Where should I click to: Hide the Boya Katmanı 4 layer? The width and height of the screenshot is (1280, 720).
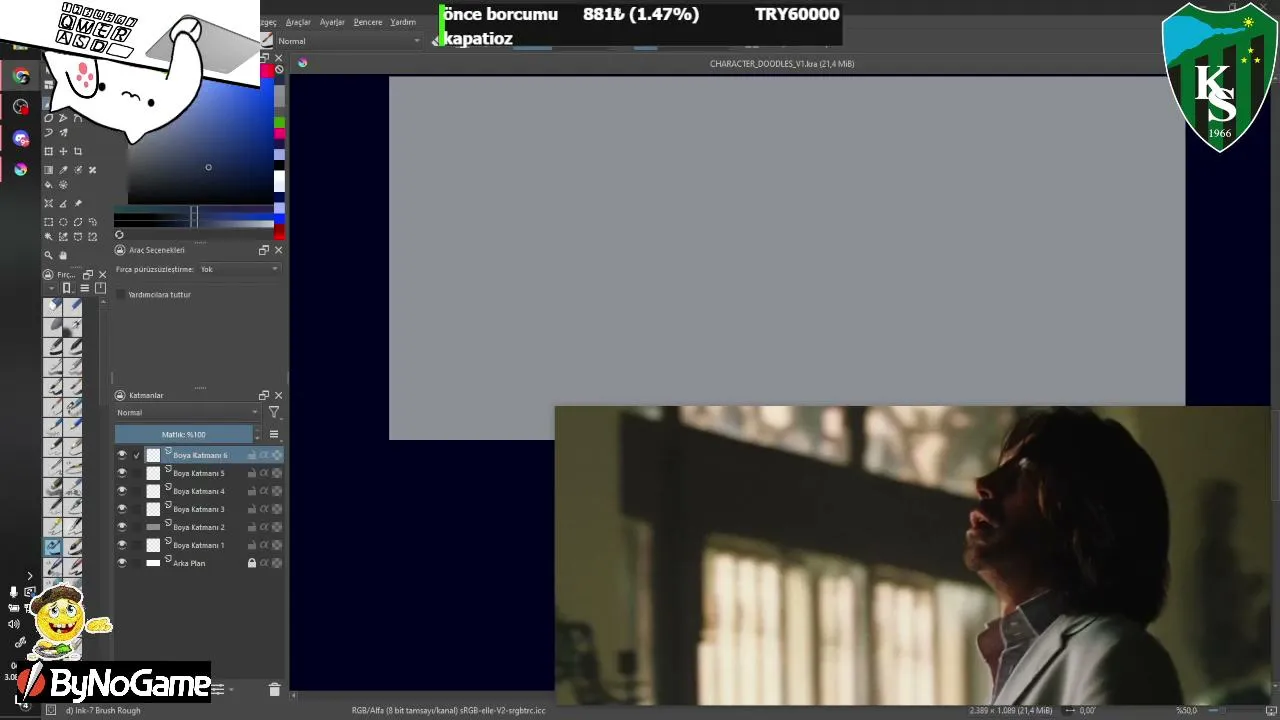(122, 491)
